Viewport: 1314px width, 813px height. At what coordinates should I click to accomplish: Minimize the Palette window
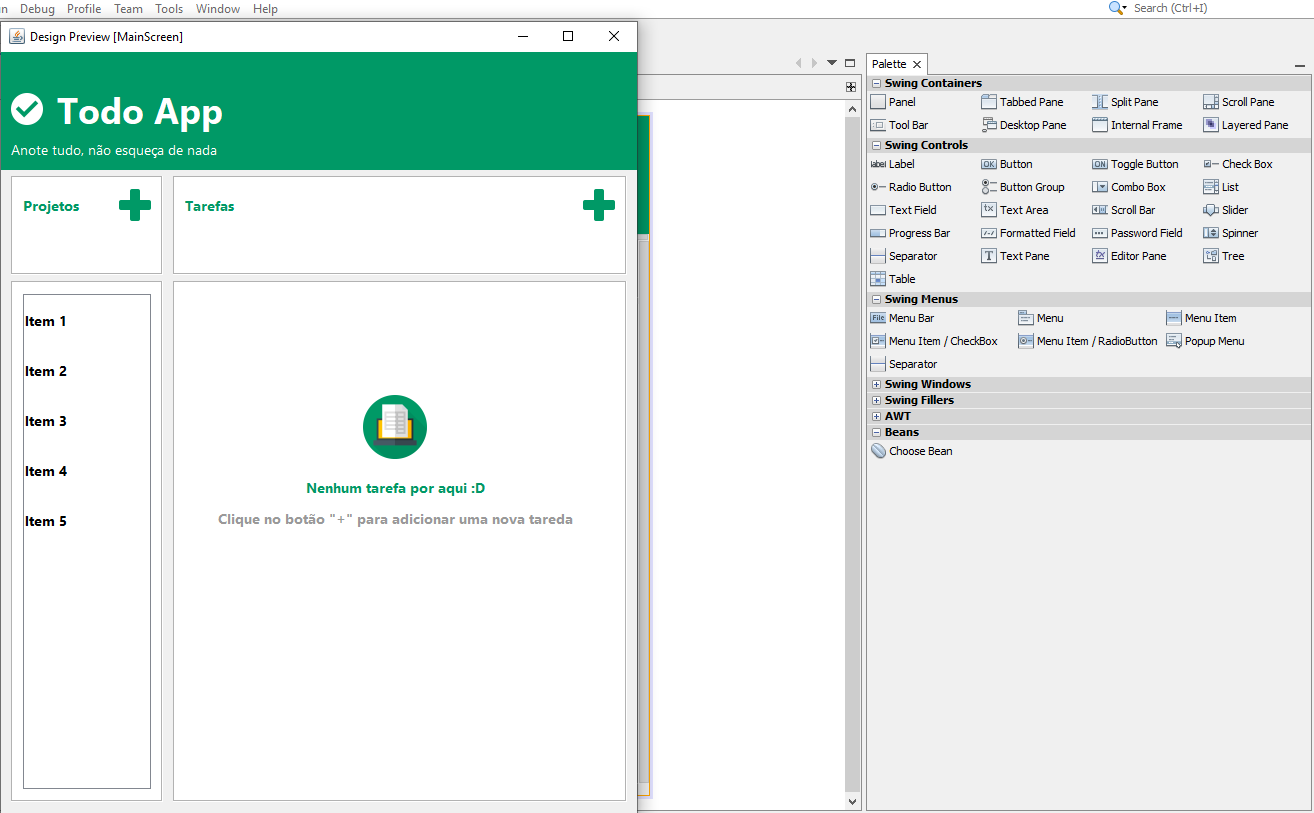pos(1300,65)
